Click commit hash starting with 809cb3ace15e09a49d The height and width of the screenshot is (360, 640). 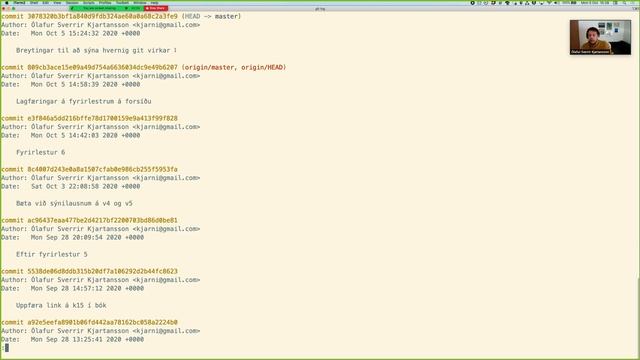click(102, 67)
